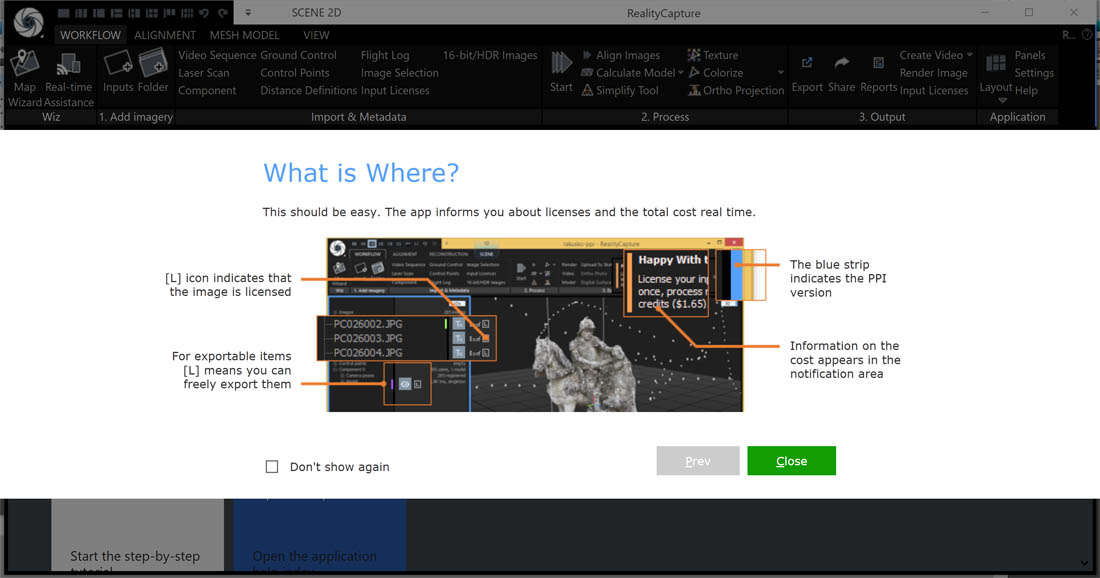Switch to the MESH MODEL ribbon tab
Screen dimensions: 1100x578
pos(245,35)
